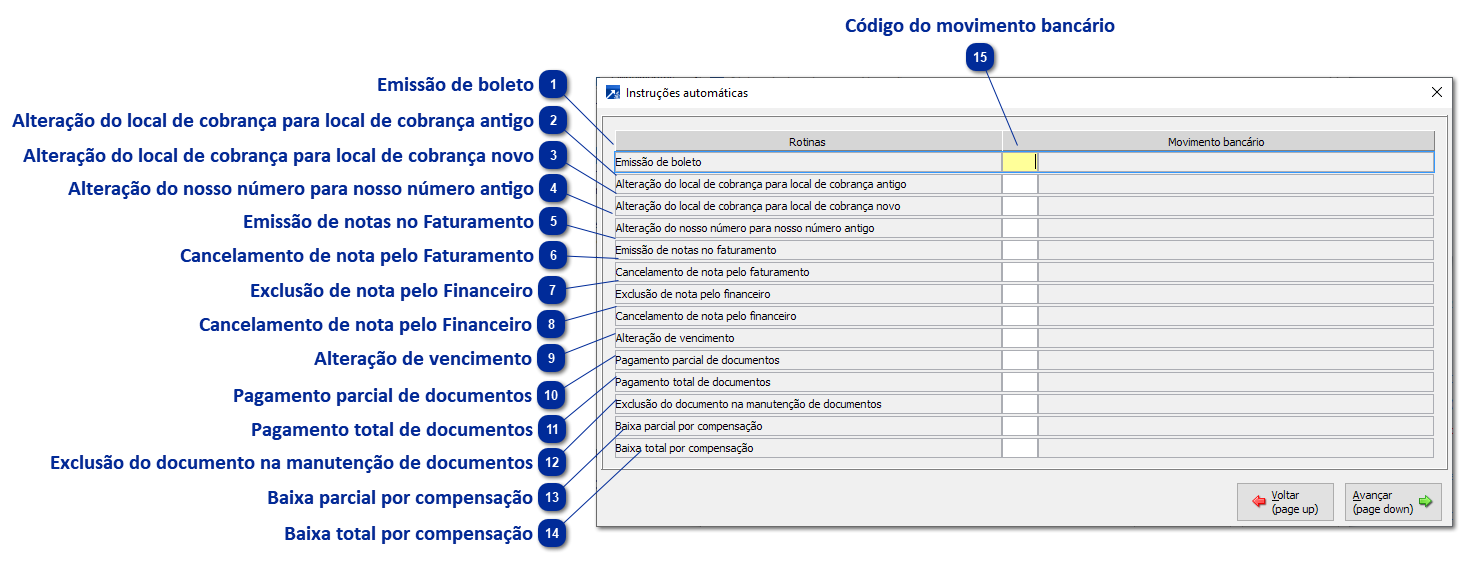Click code field for Pagamento total de documentos
This screenshot has height=562, width=1476.
(x=1019, y=382)
